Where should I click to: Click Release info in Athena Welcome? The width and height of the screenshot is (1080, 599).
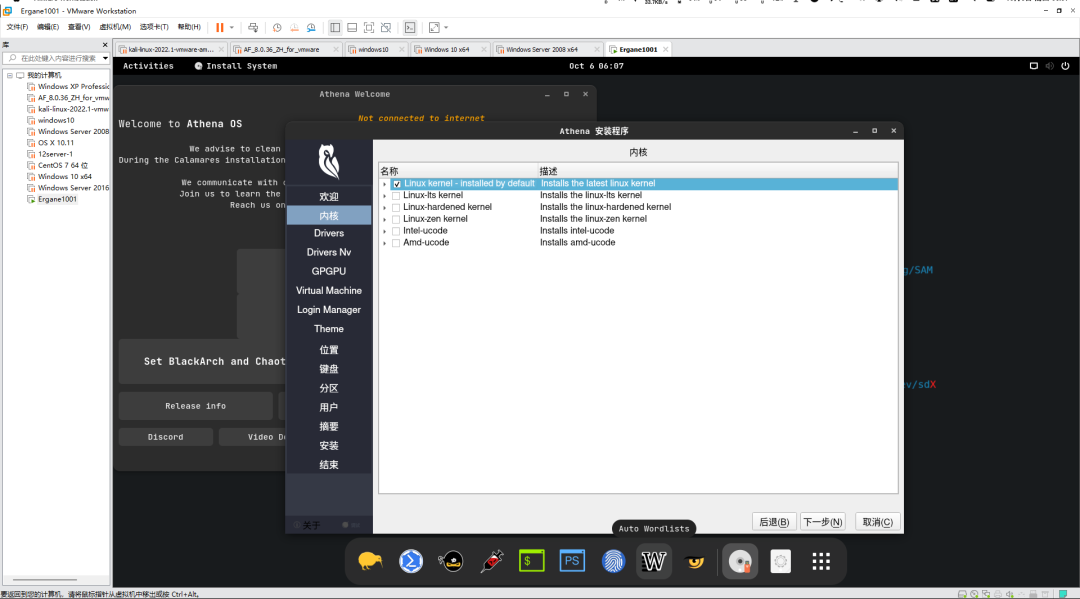(x=196, y=406)
